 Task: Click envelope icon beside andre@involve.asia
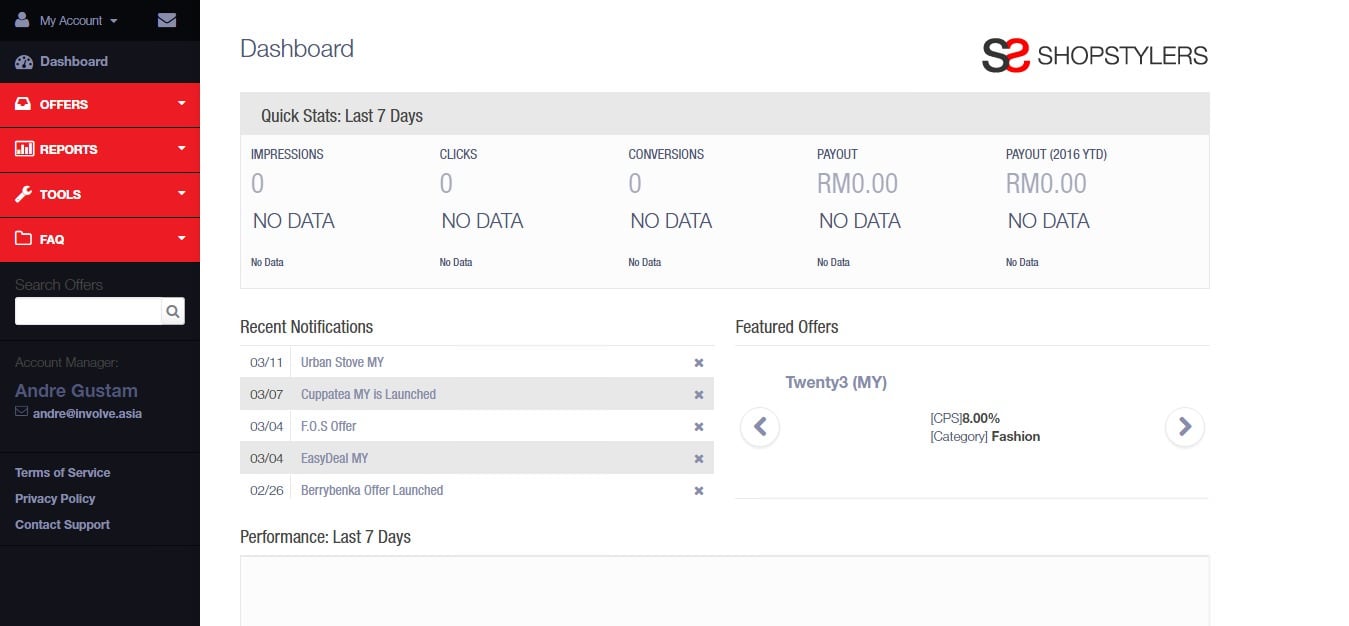[21, 412]
